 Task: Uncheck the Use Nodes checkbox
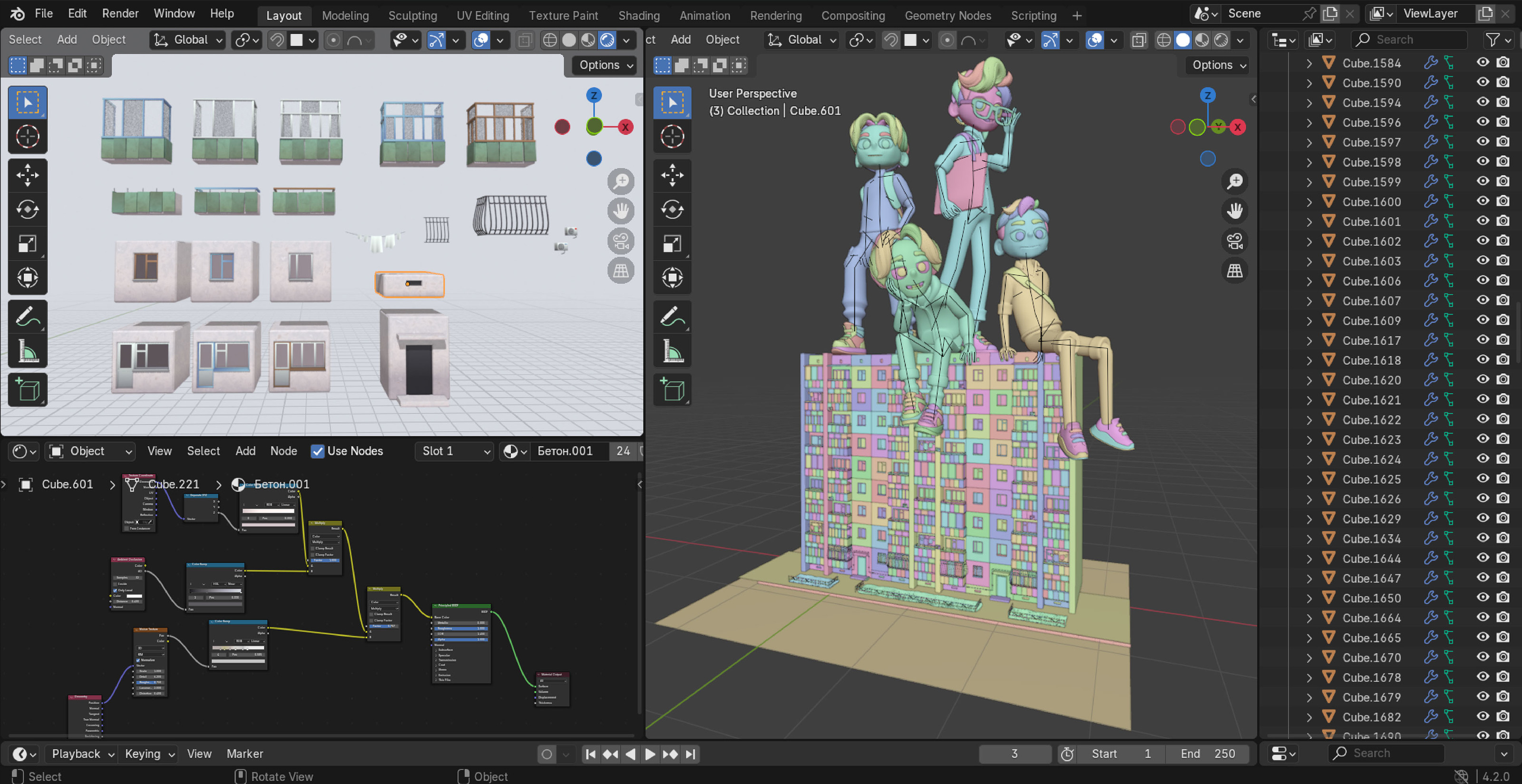click(x=318, y=451)
